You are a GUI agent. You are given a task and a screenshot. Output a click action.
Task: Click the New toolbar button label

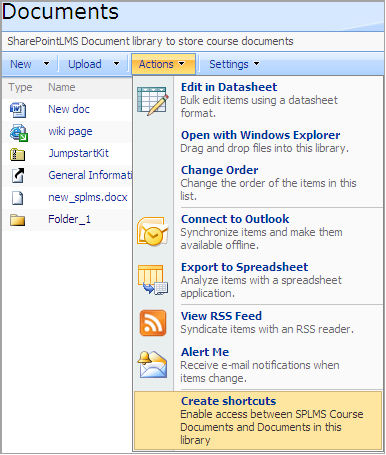21,64
